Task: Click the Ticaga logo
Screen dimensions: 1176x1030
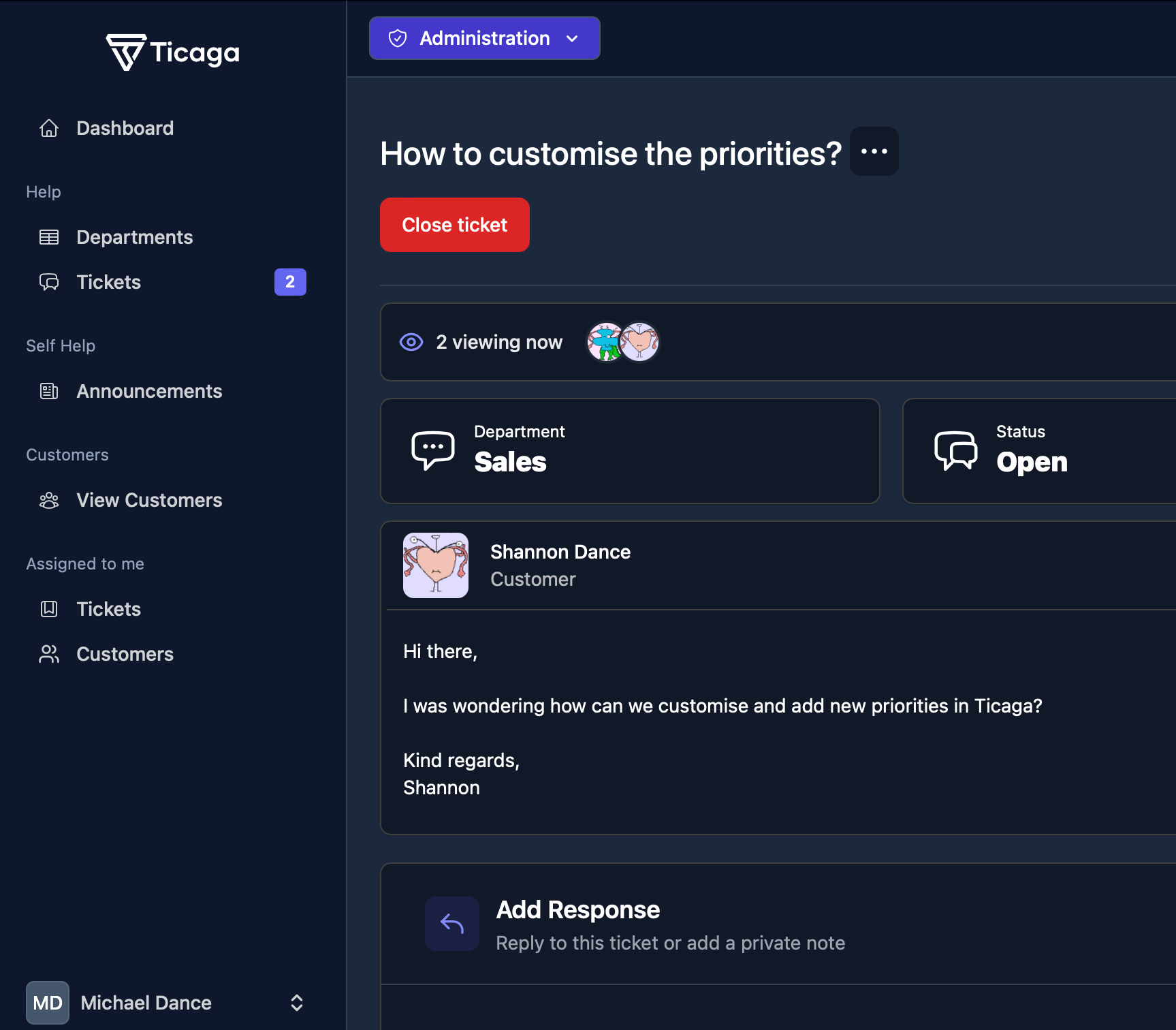Action: click(x=173, y=52)
